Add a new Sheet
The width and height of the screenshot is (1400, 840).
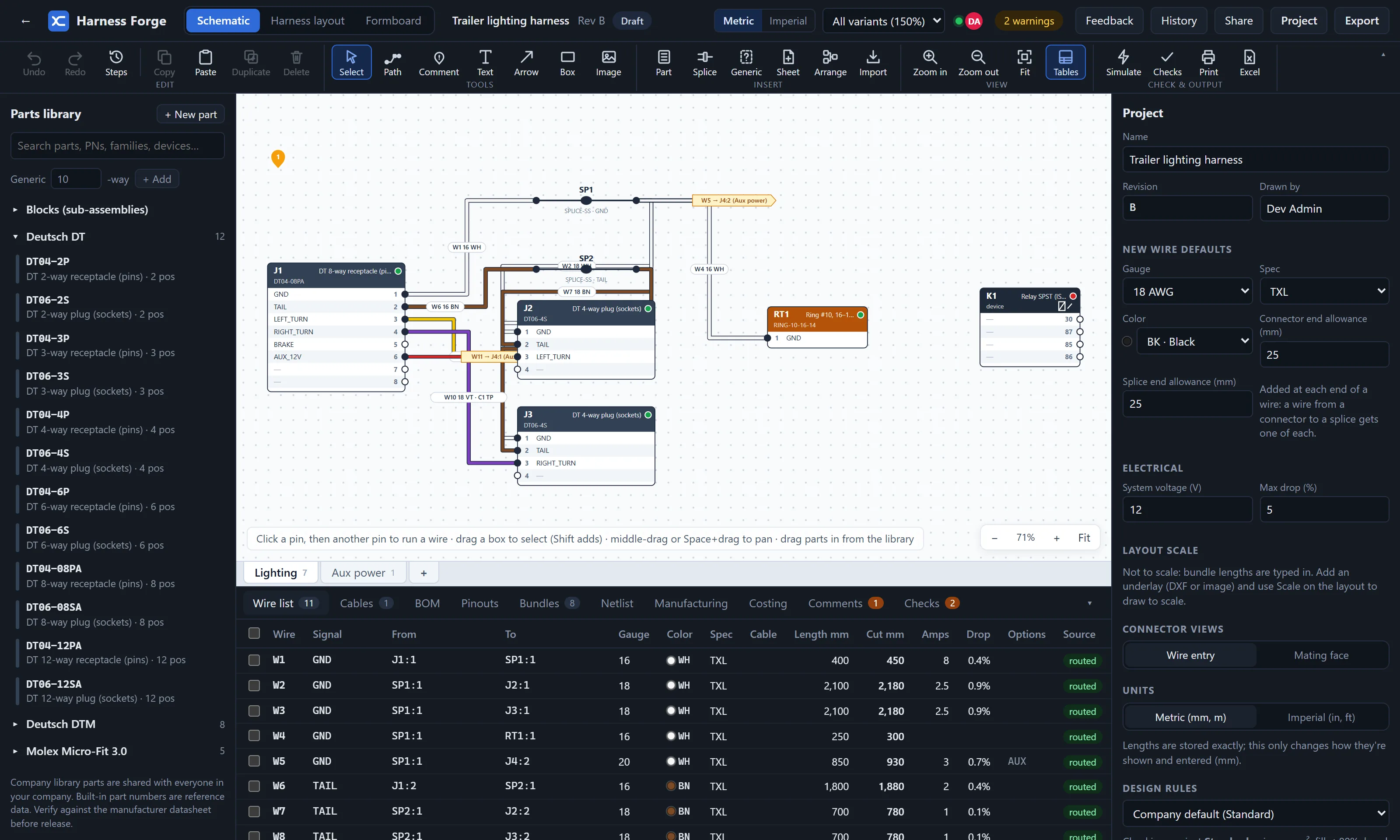[787, 63]
